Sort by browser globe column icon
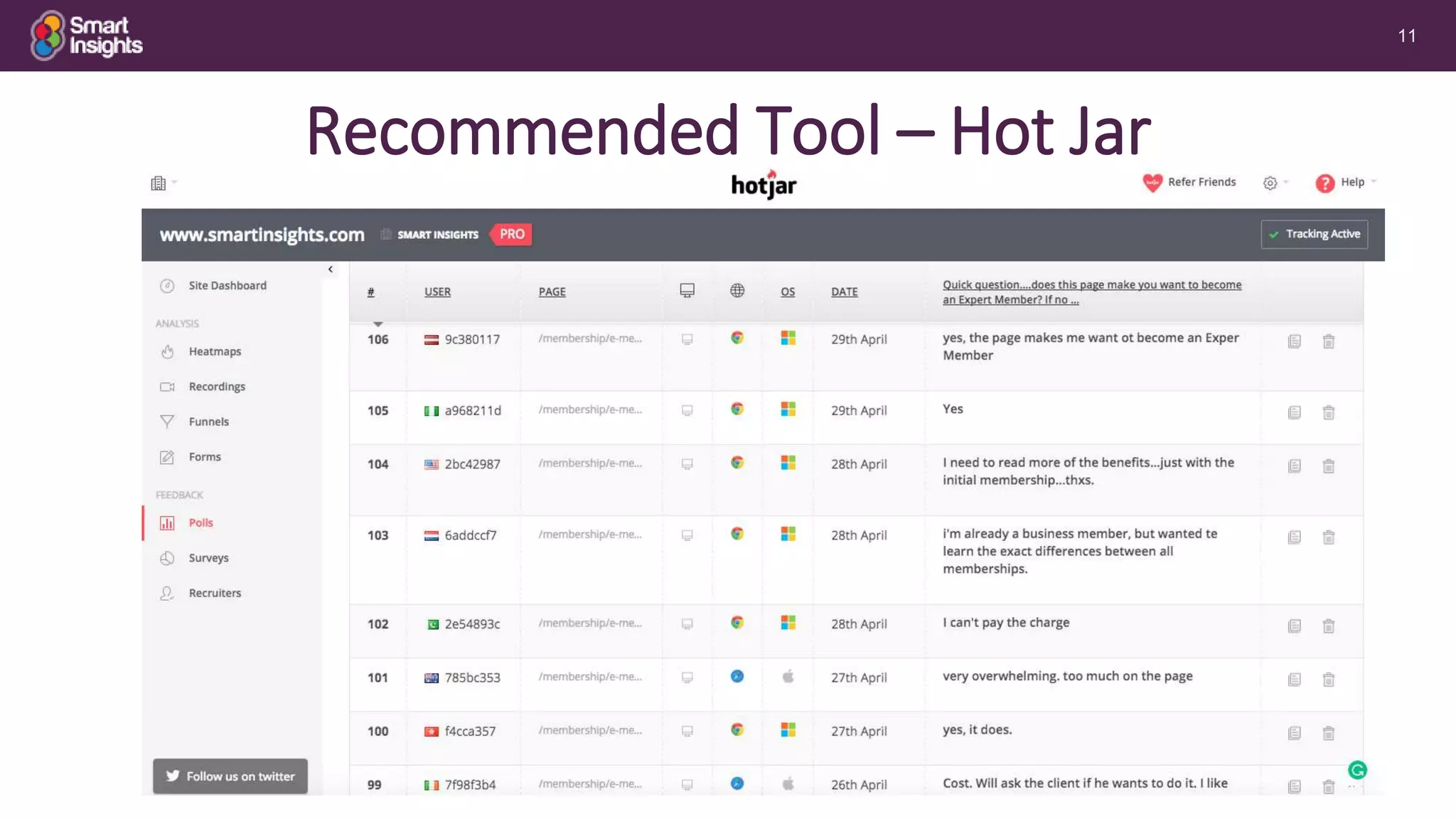 737,291
